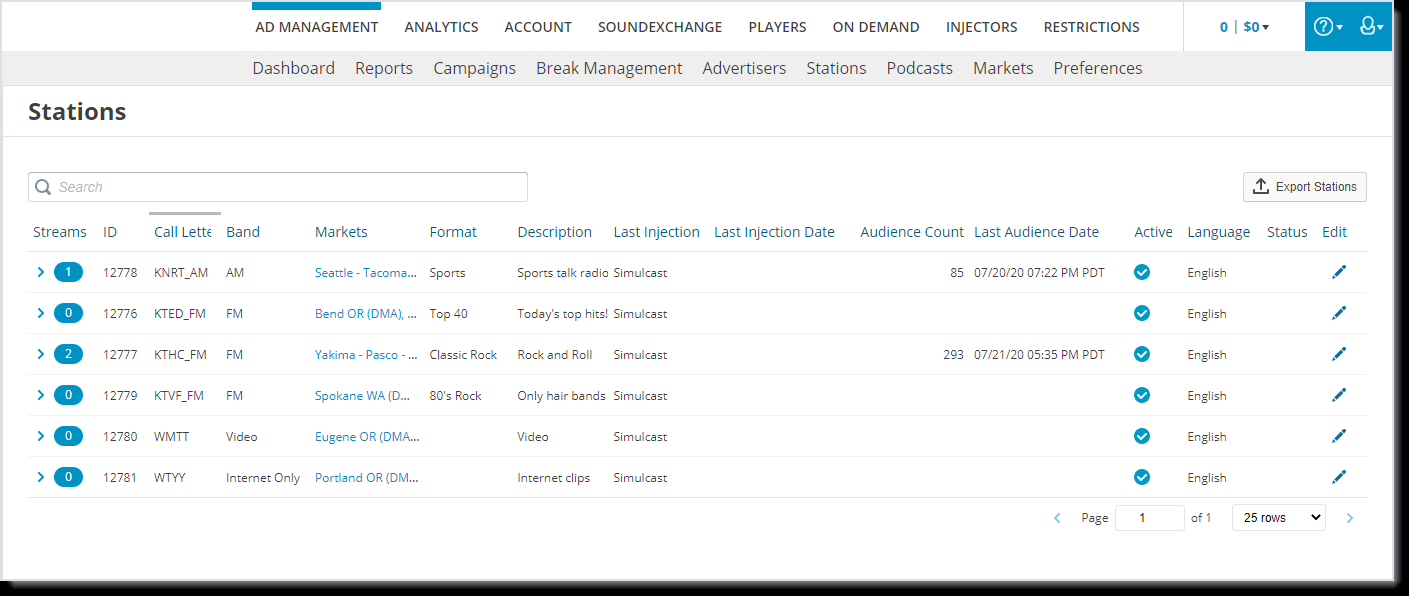Viewport: 1409px width, 596px height.
Task: Open the ACCOUNT top menu
Action: (x=538, y=27)
